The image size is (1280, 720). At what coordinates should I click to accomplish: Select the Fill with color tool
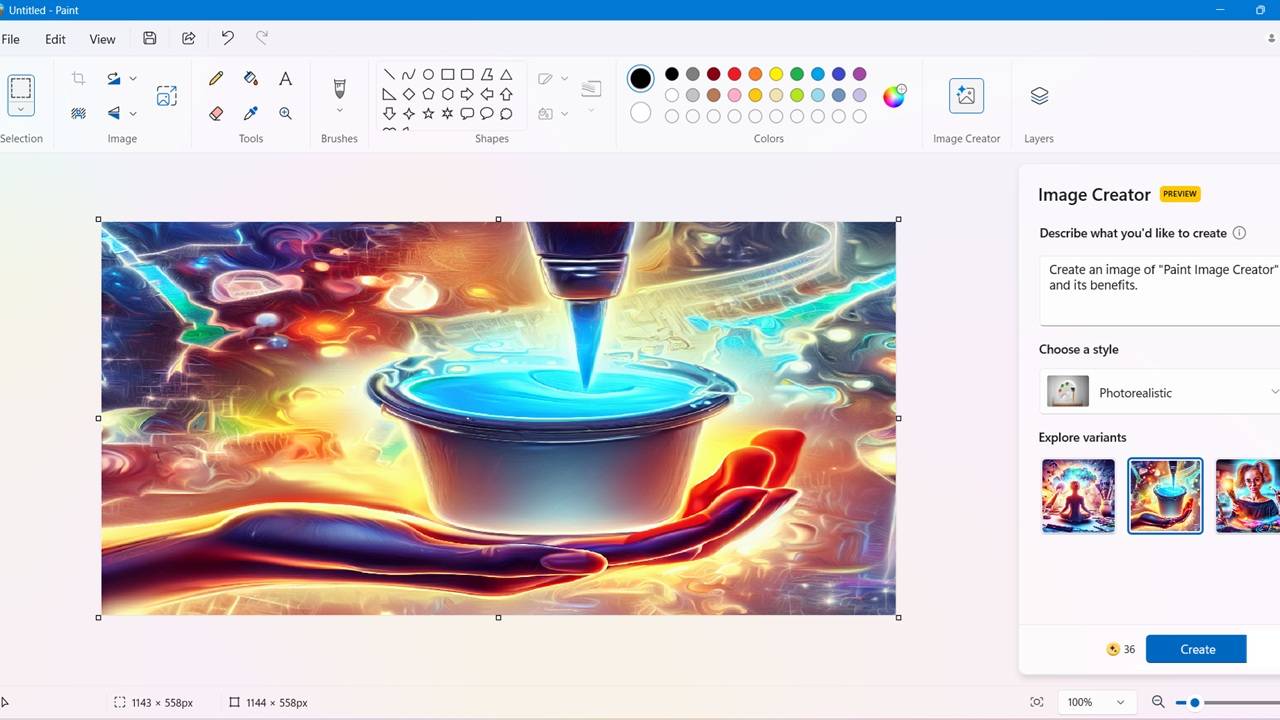250,78
